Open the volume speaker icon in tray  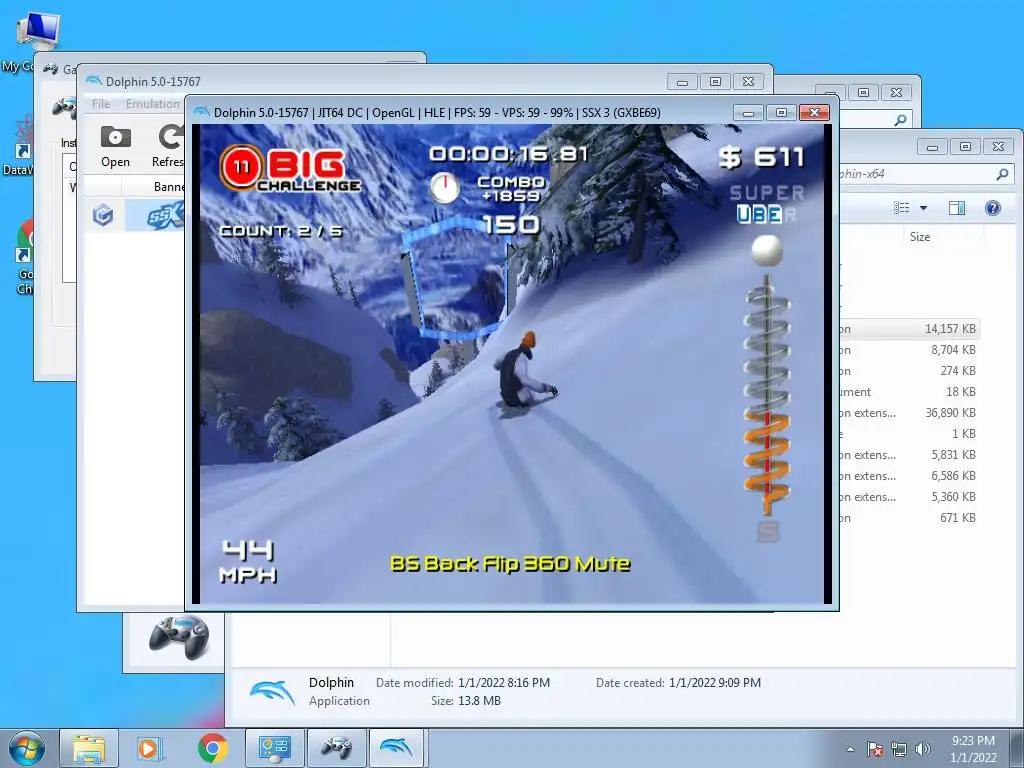922,749
